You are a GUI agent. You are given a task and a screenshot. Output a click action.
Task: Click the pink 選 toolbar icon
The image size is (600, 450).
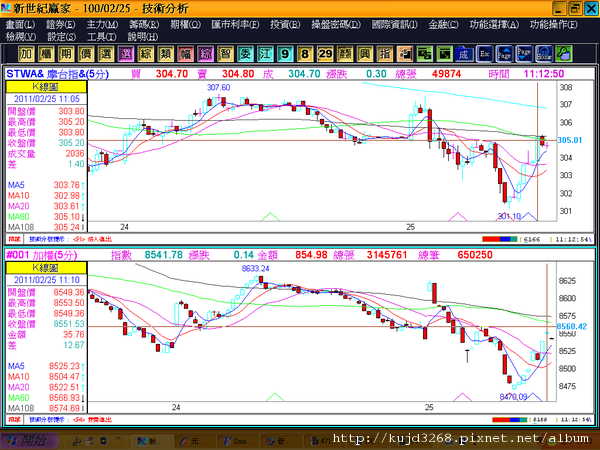click(x=126, y=54)
